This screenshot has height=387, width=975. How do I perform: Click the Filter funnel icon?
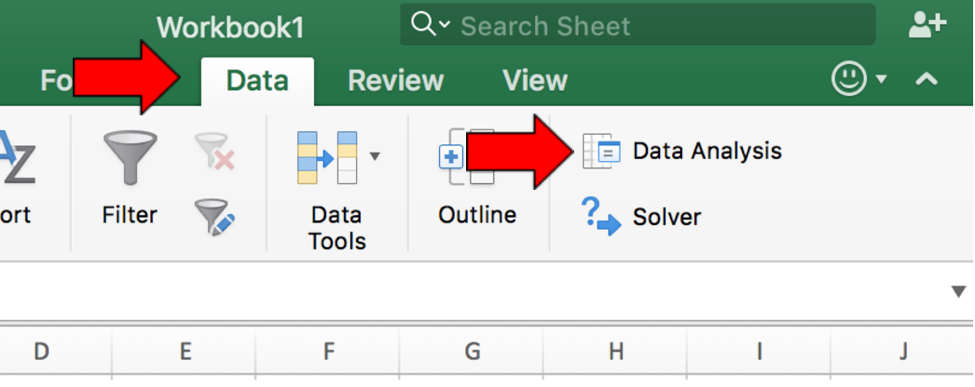click(130, 158)
